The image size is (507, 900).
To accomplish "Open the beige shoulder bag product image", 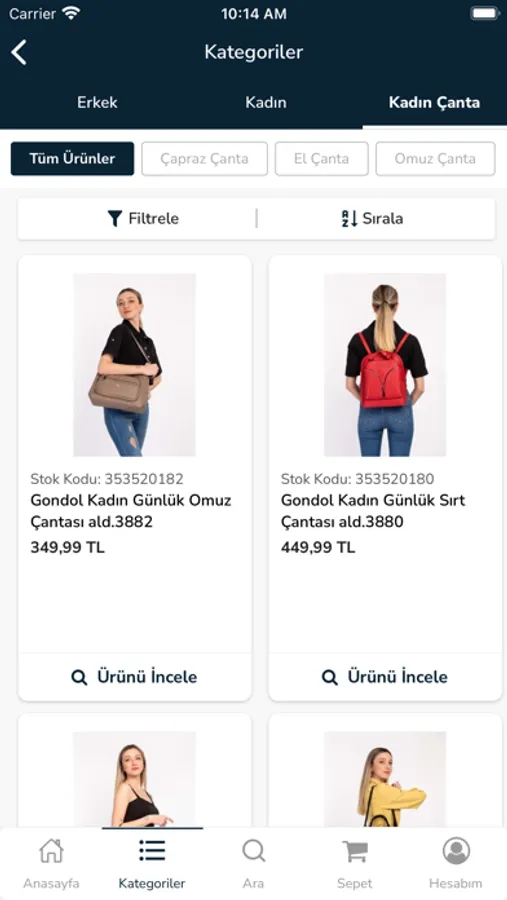I will pyautogui.click(x=134, y=365).
